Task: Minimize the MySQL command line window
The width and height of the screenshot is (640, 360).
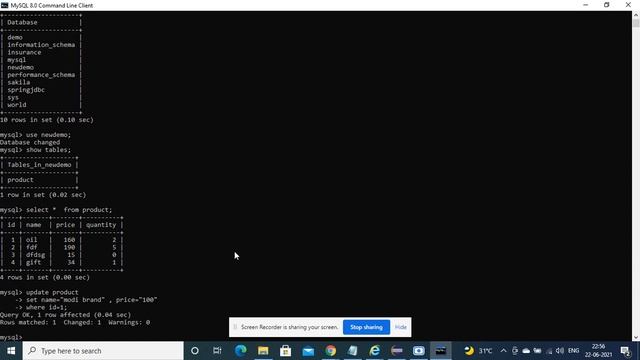Action: (x=586, y=5)
